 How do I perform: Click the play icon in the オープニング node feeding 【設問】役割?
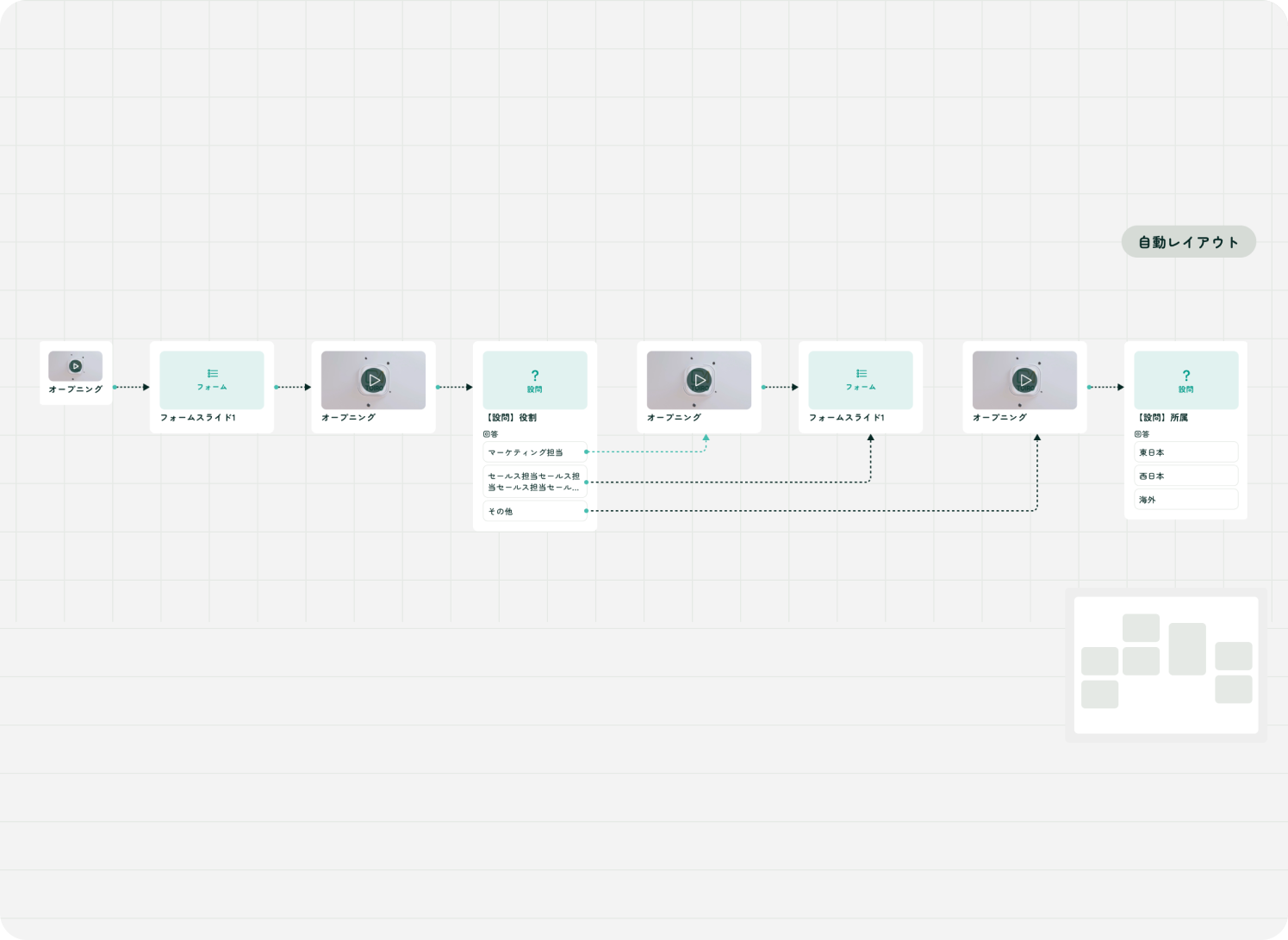[373, 380]
